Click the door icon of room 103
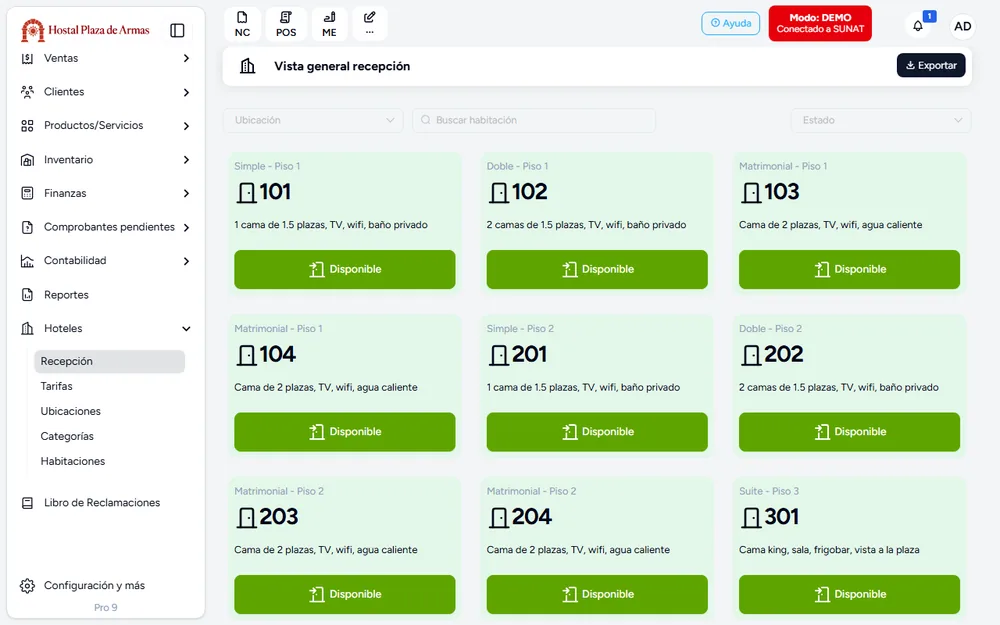 point(751,192)
